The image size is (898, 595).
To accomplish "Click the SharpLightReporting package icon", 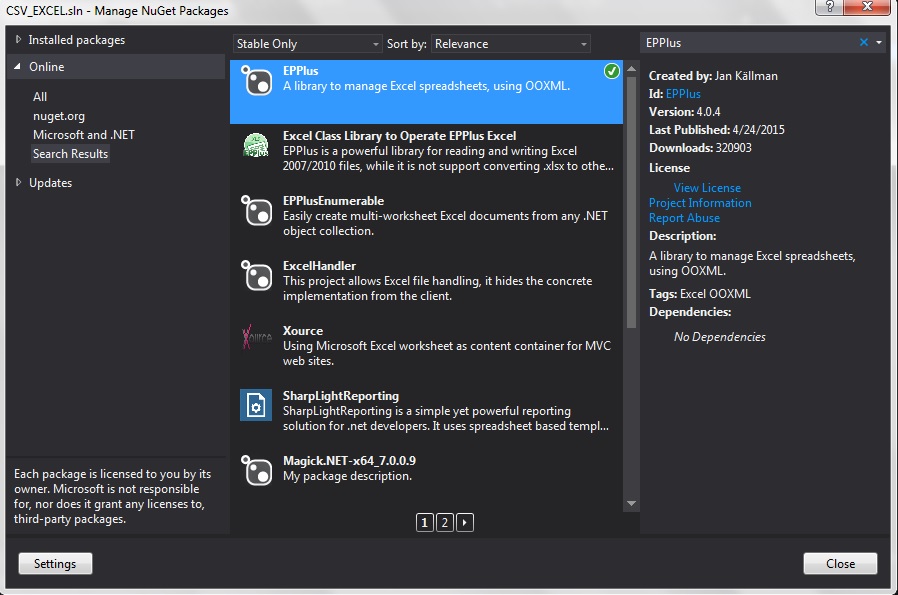I will pos(256,405).
